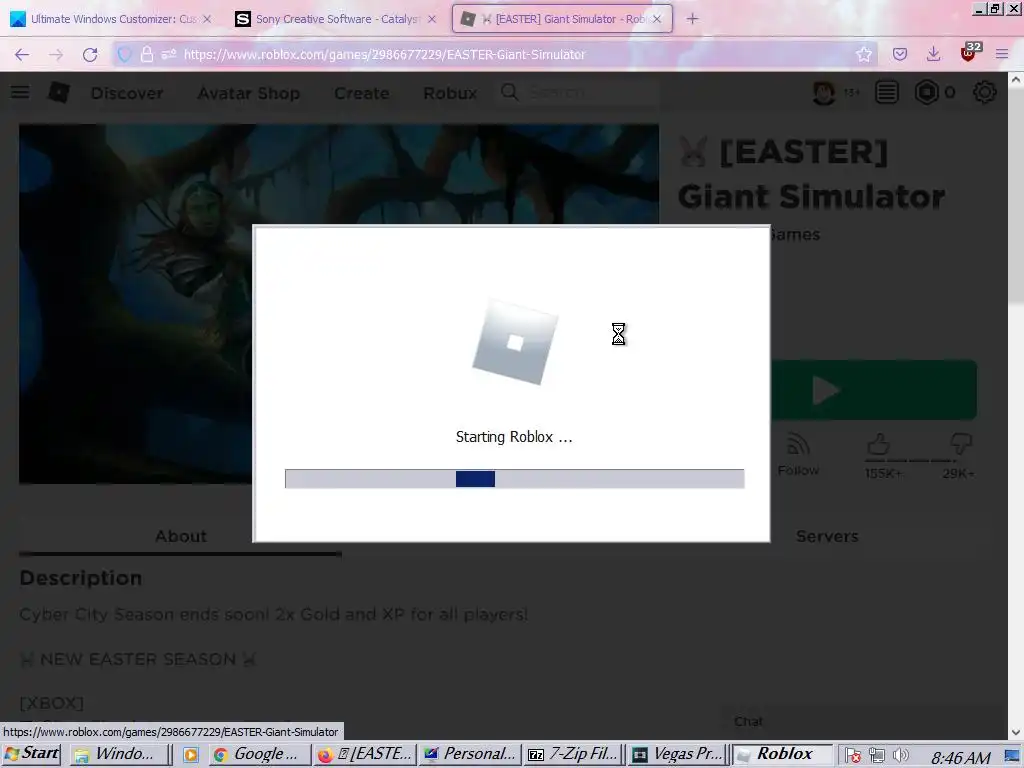Open the Roblox settings gear
Screen dimensions: 1024x768
984,93
